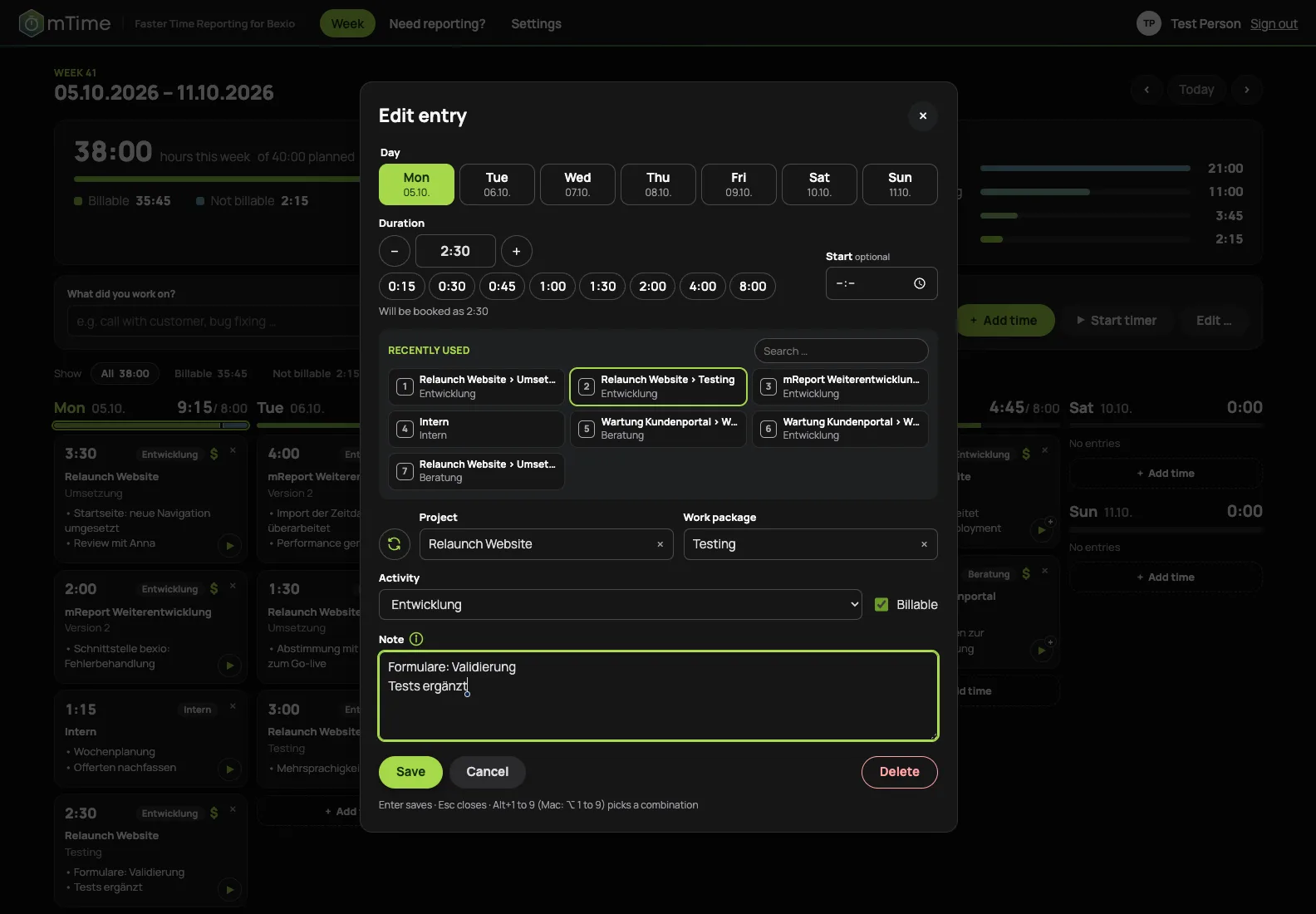Set duration preset to 8:00
This screenshot has width=1316, height=914.
(753, 287)
